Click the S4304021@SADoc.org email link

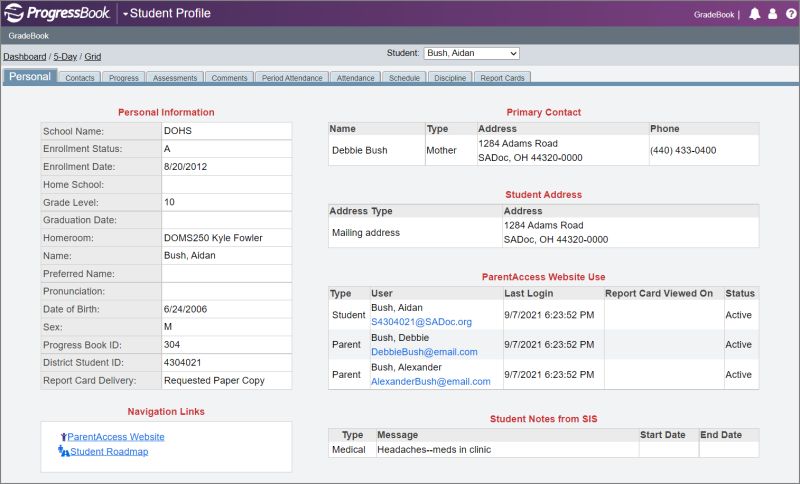421,322
